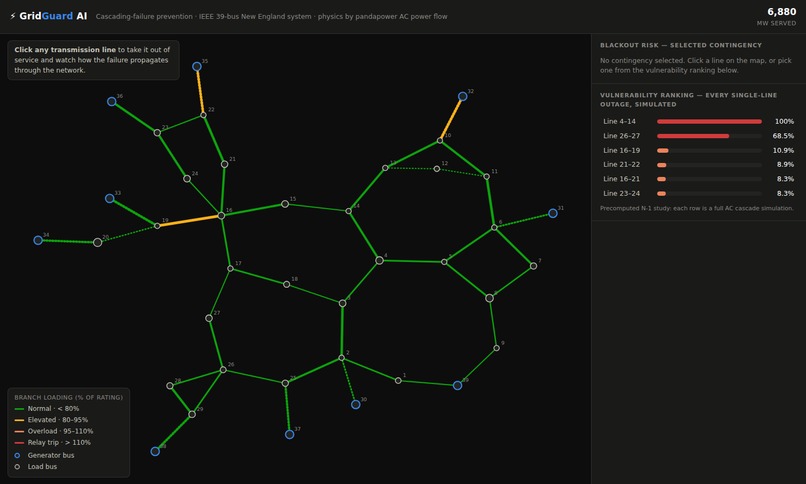Click the 6,880 MW served value
The width and height of the screenshot is (806, 484).
pos(781,12)
